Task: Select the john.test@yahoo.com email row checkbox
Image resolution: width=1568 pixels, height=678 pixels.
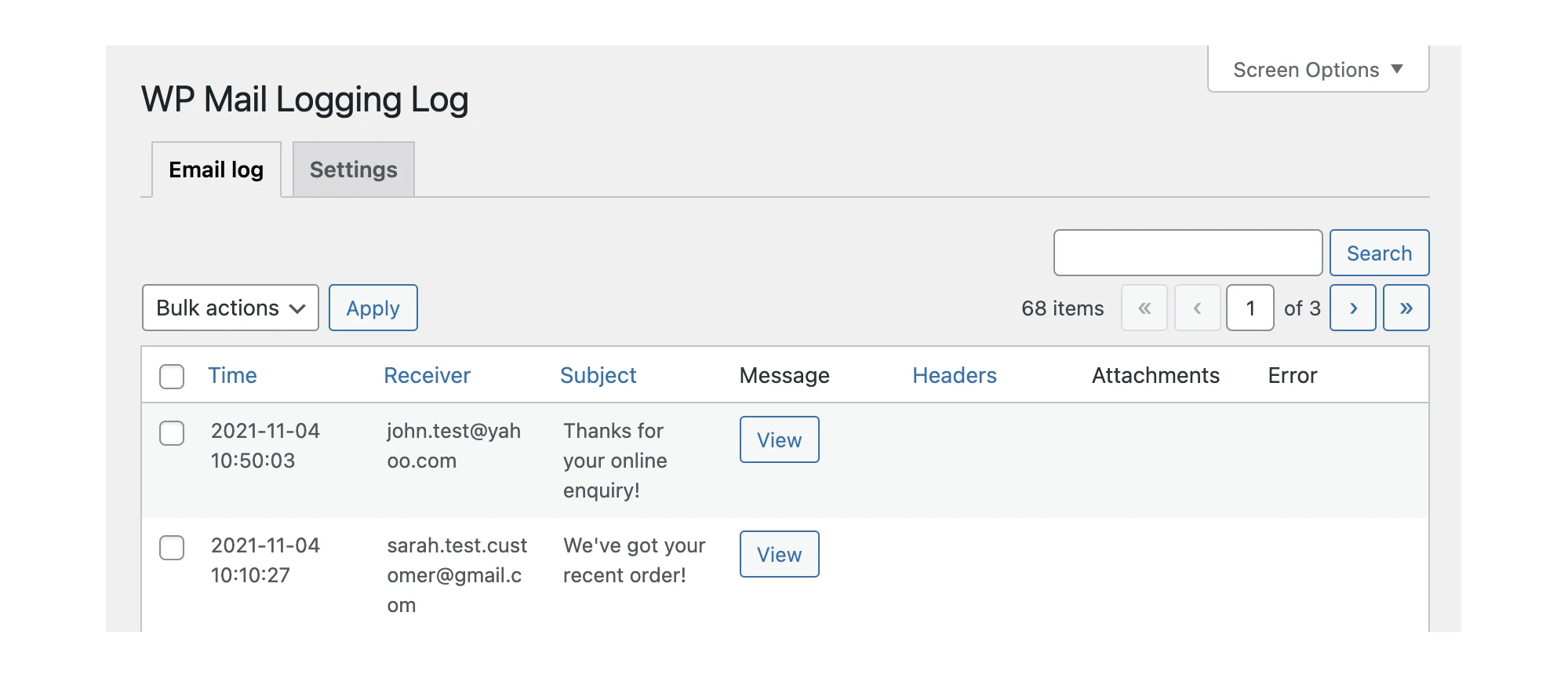Action: [172, 433]
